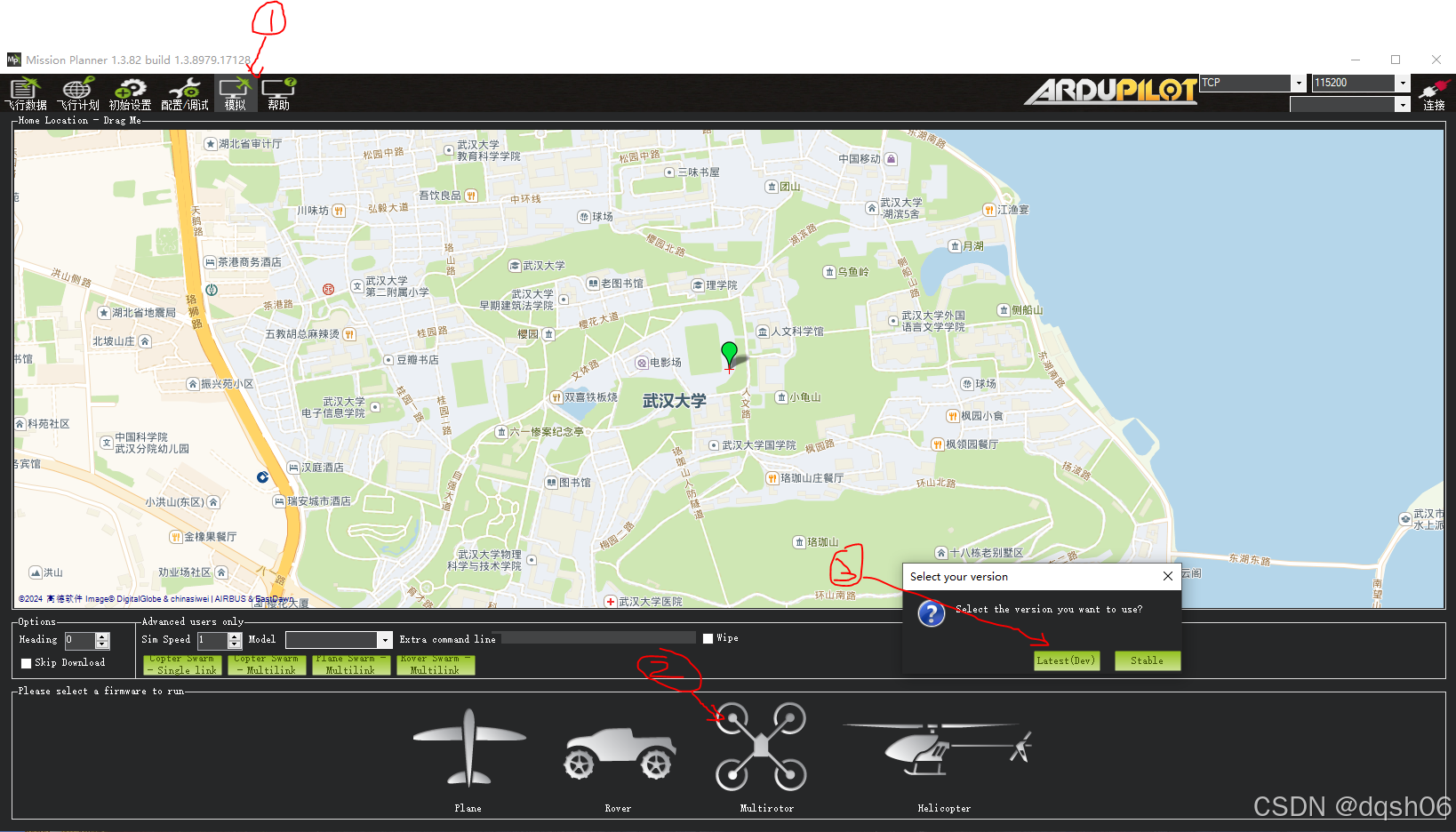1456x832 pixels.
Task: Click the 武汉大学 map label
Action: point(675,401)
